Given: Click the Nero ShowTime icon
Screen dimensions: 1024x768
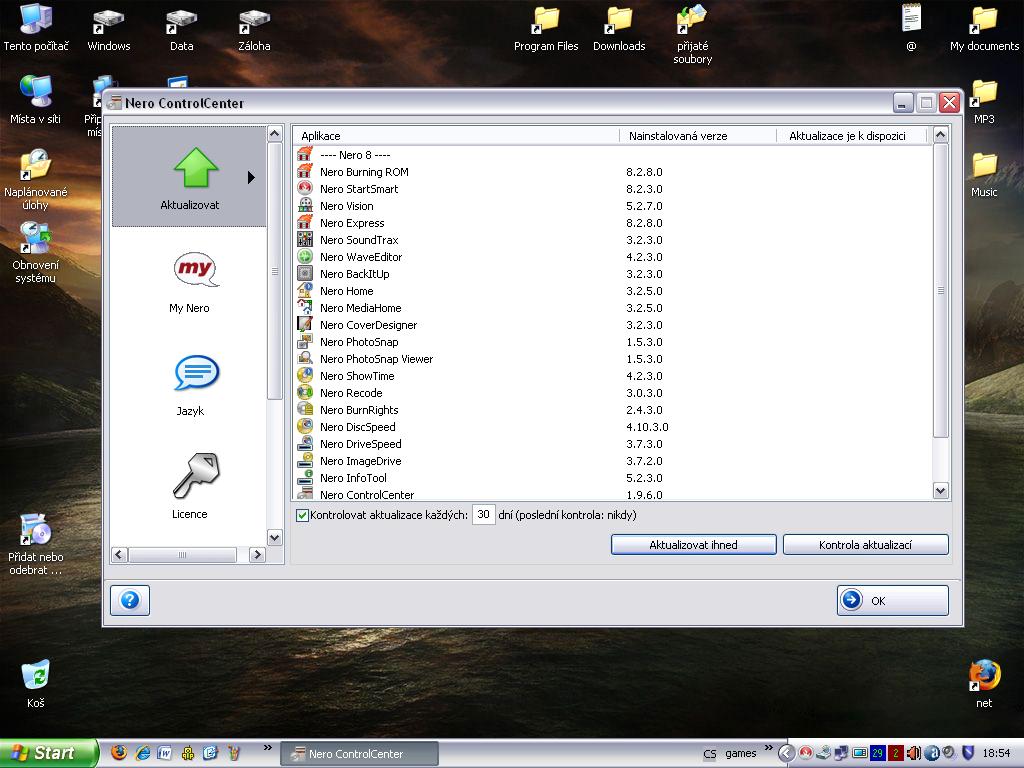Looking at the screenshot, I should point(305,376).
